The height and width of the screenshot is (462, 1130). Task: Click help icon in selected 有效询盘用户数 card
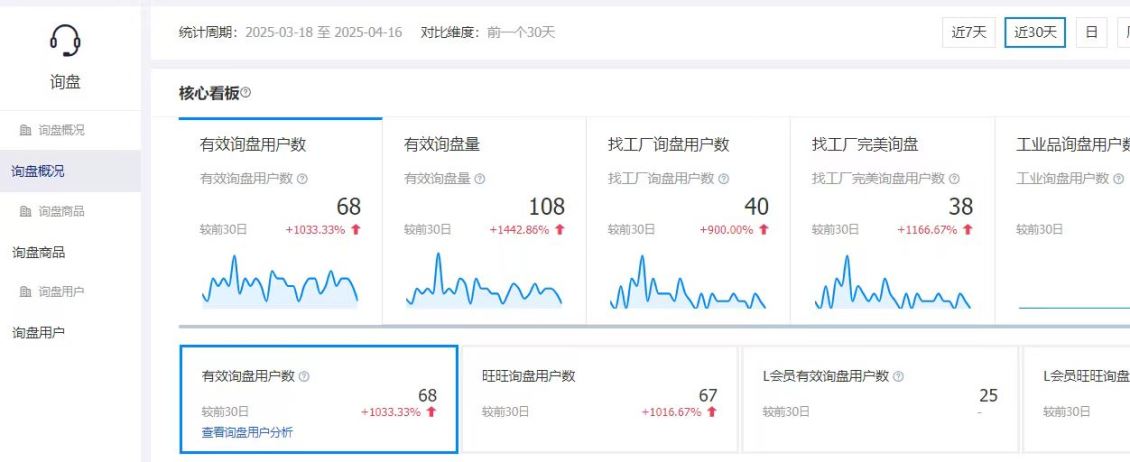coord(304,377)
